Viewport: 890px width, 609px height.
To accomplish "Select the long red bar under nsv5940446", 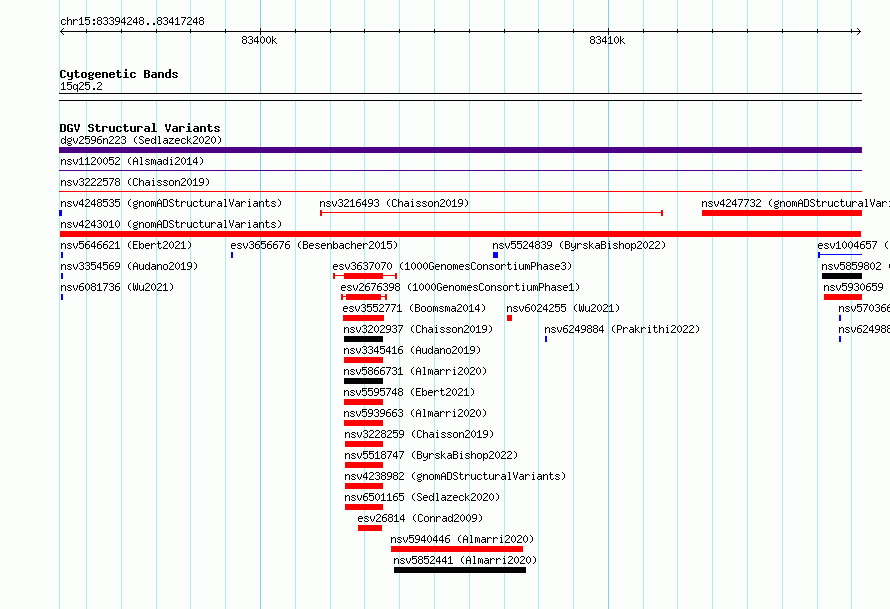I will tap(457, 549).
